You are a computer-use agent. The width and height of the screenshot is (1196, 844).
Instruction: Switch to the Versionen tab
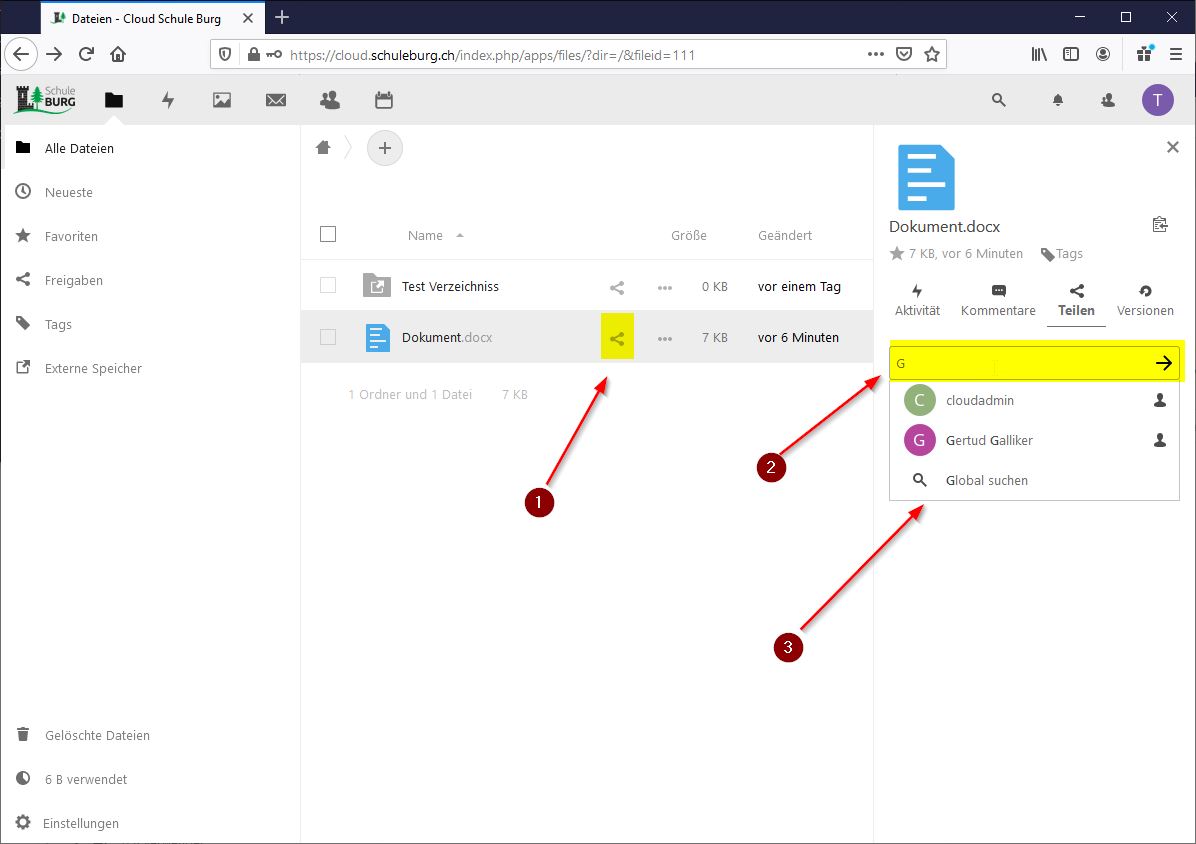1145,300
